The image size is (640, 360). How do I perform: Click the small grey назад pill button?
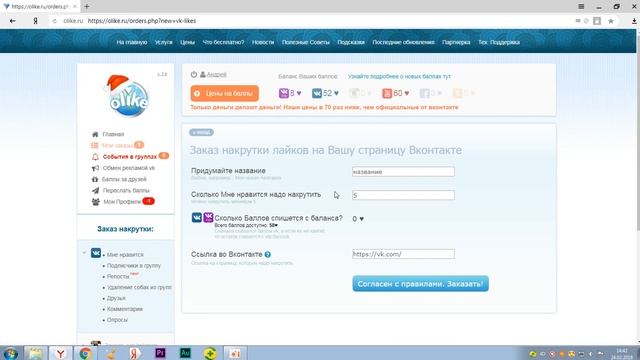coord(201,132)
